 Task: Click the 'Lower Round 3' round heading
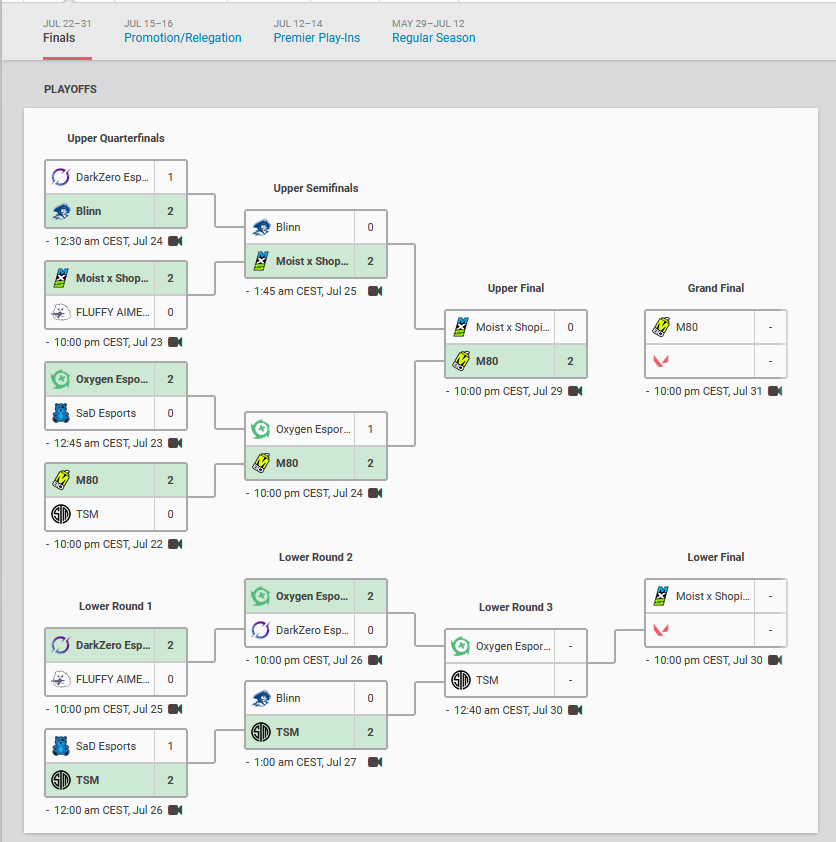515,607
